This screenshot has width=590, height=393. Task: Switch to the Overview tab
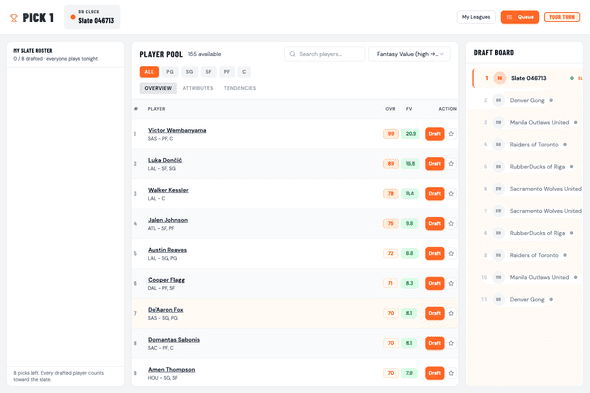(x=158, y=88)
